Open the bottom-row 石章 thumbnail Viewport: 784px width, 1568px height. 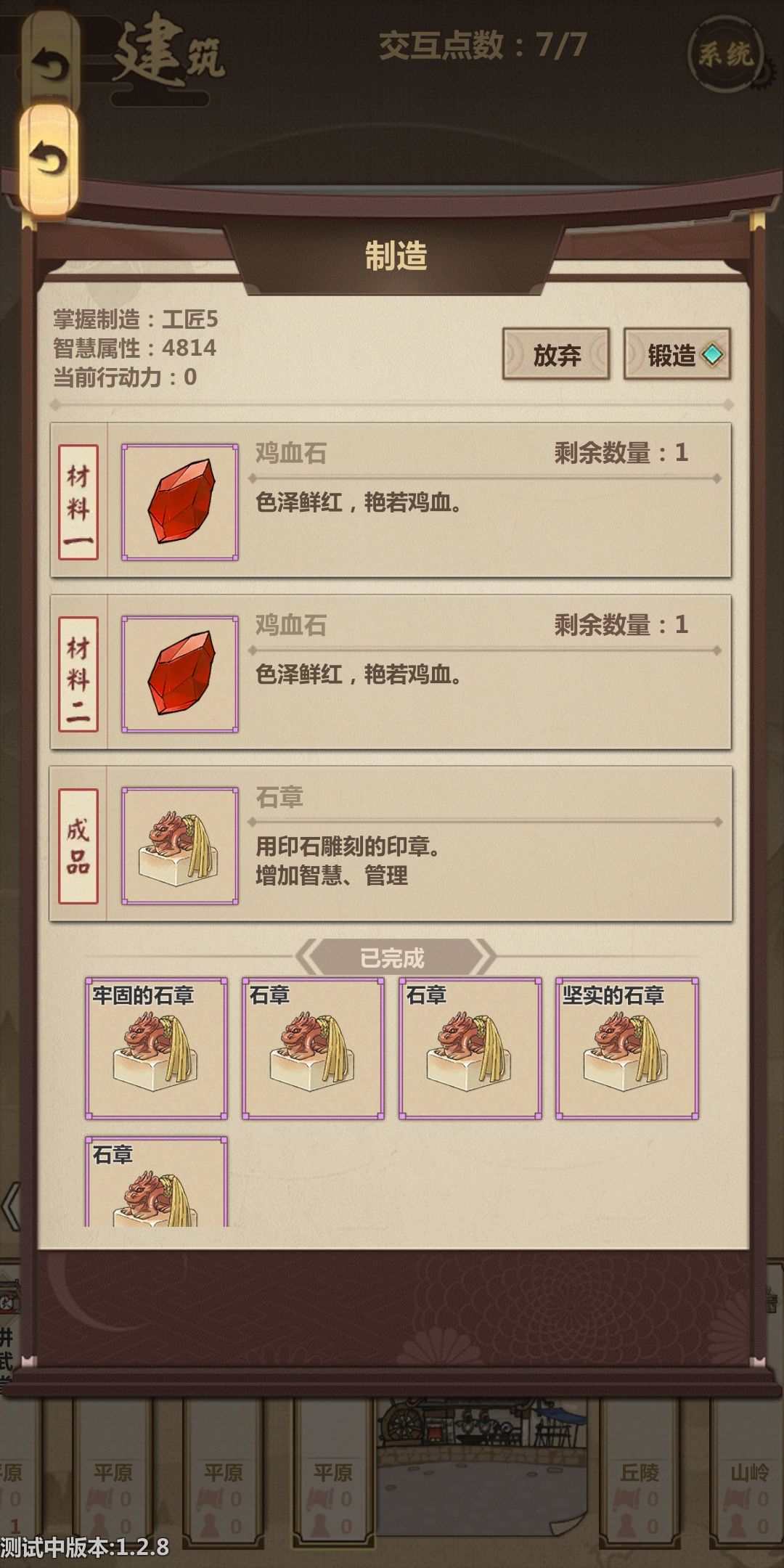(x=156, y=1182)
